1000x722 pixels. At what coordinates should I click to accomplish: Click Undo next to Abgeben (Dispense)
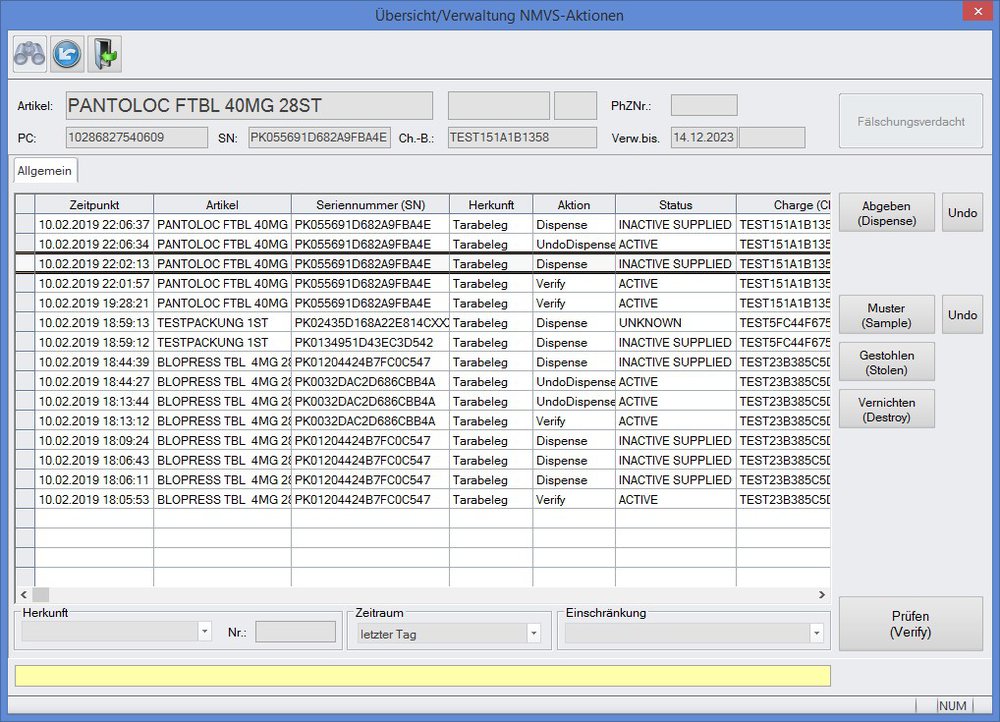tap(962, 213)
